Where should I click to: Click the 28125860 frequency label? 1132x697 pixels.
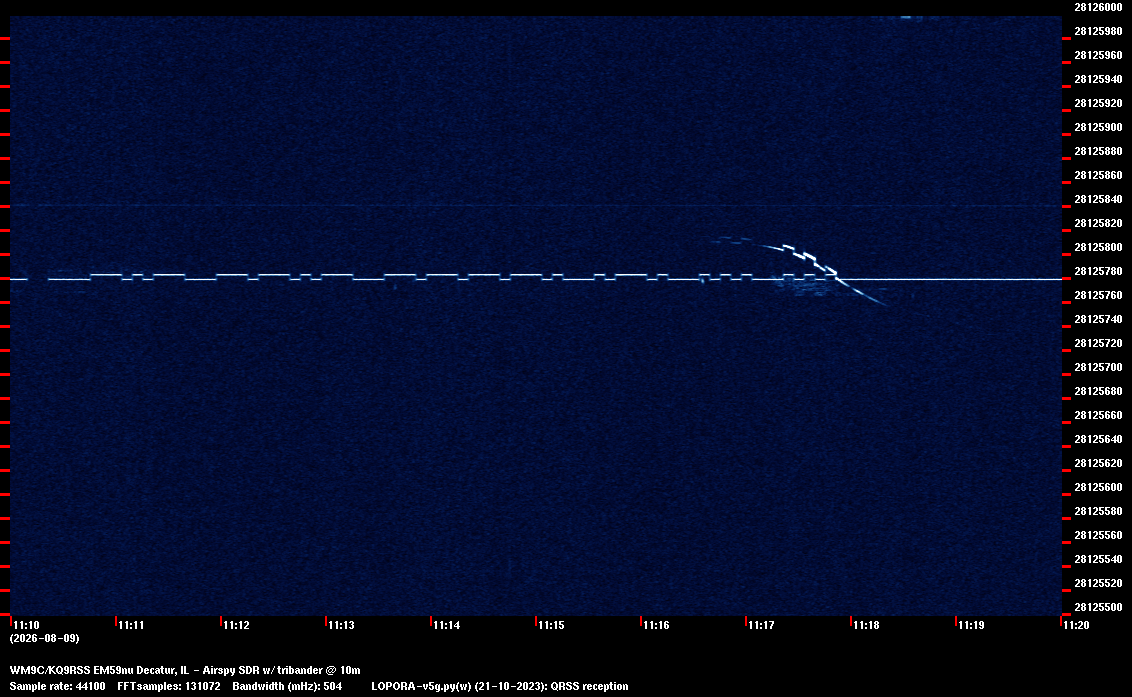coord(1098,175)
